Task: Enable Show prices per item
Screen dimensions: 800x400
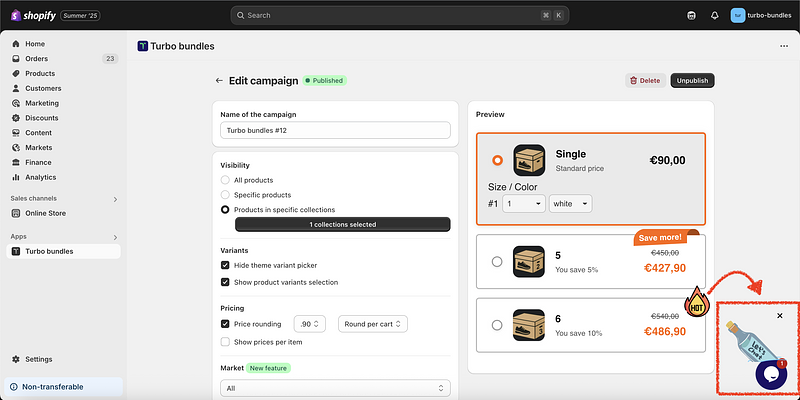Action: pyautogui.click(x=225, y=341)
